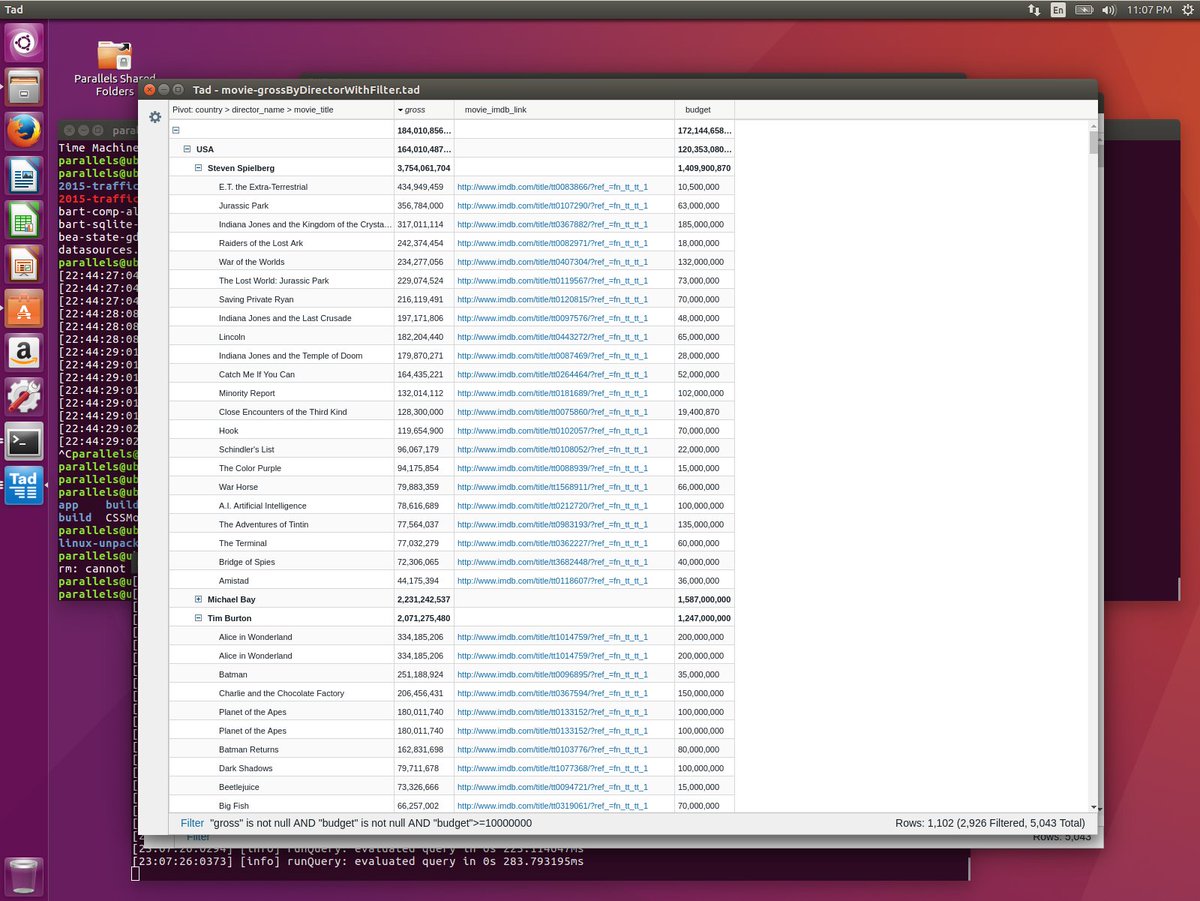Select the War Horse title

(240, 487)
